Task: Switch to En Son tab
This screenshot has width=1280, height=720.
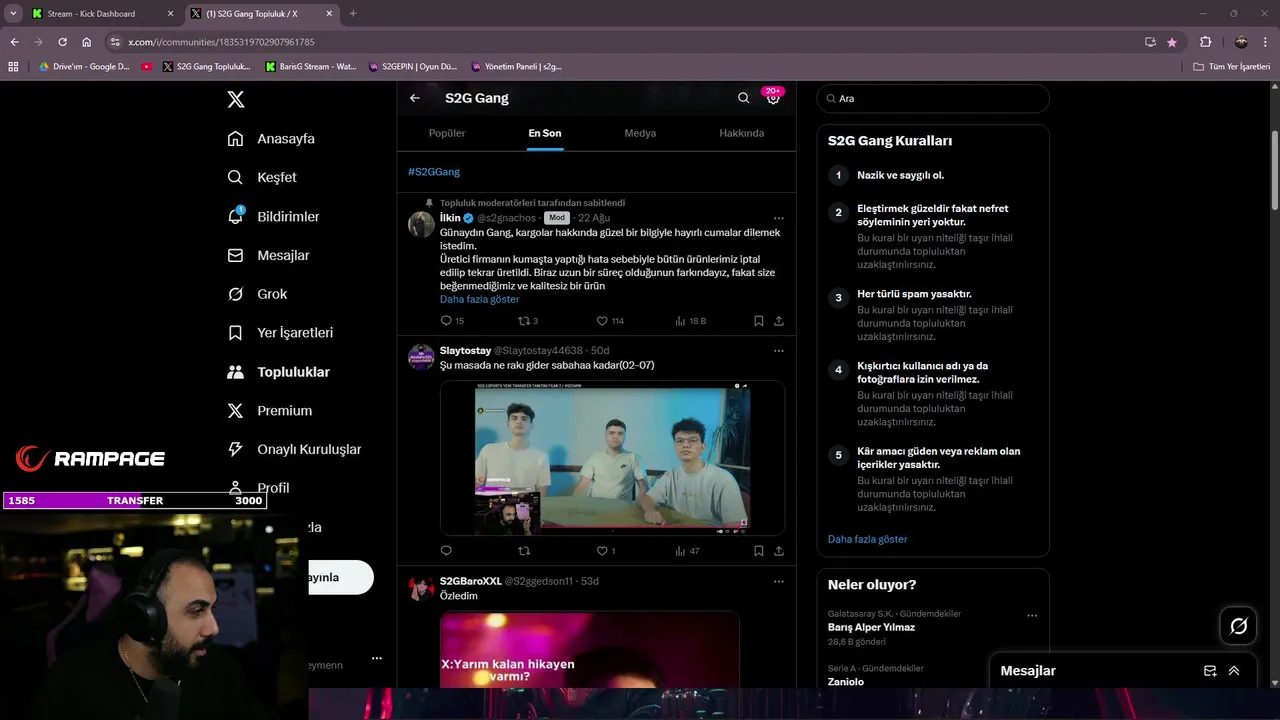Action: click(545, 133)
